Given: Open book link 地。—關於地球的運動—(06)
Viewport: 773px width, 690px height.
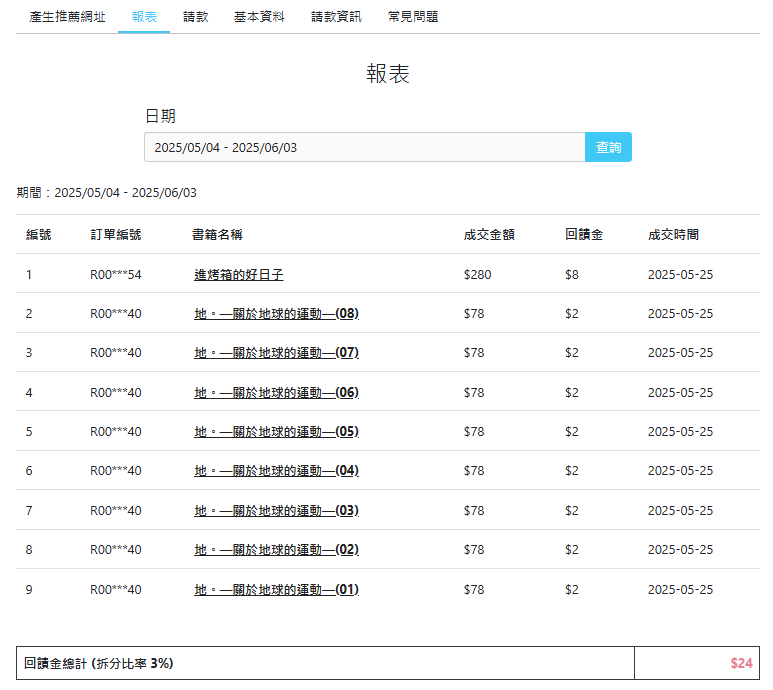Looking at the screenshot, I should tap(276, 392).
